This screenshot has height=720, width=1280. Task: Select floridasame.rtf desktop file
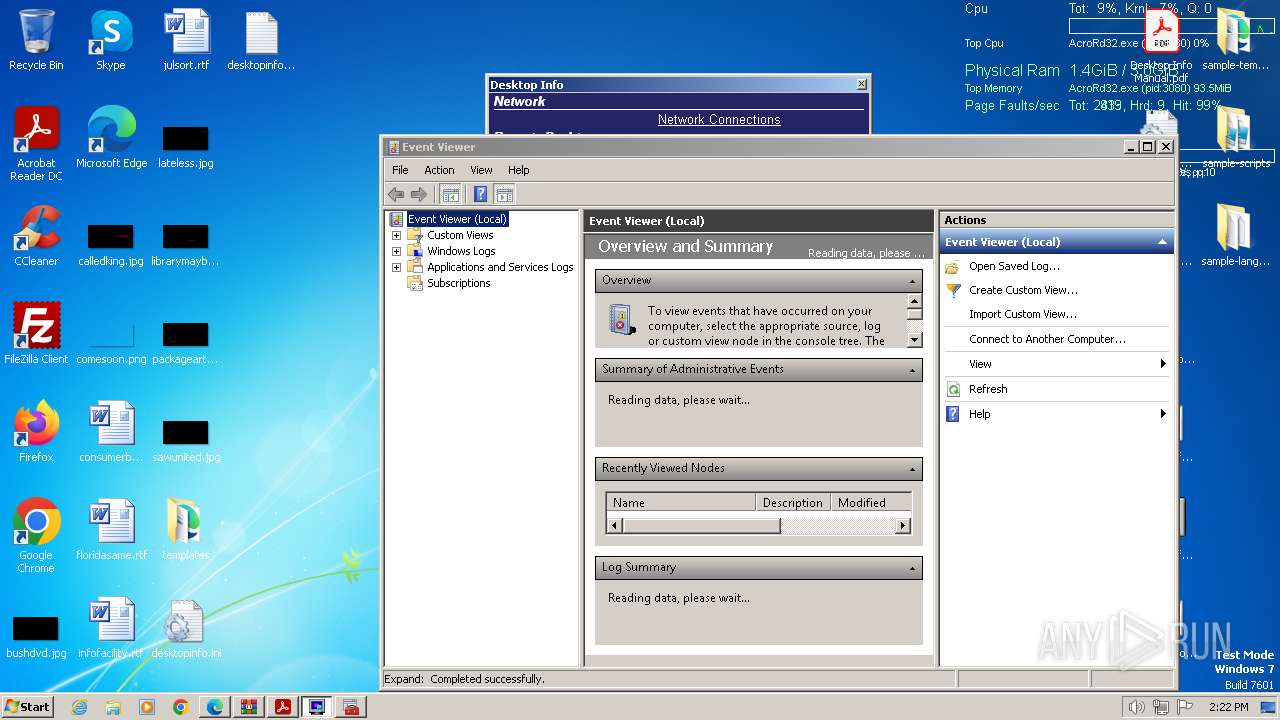tap(111, 529)
